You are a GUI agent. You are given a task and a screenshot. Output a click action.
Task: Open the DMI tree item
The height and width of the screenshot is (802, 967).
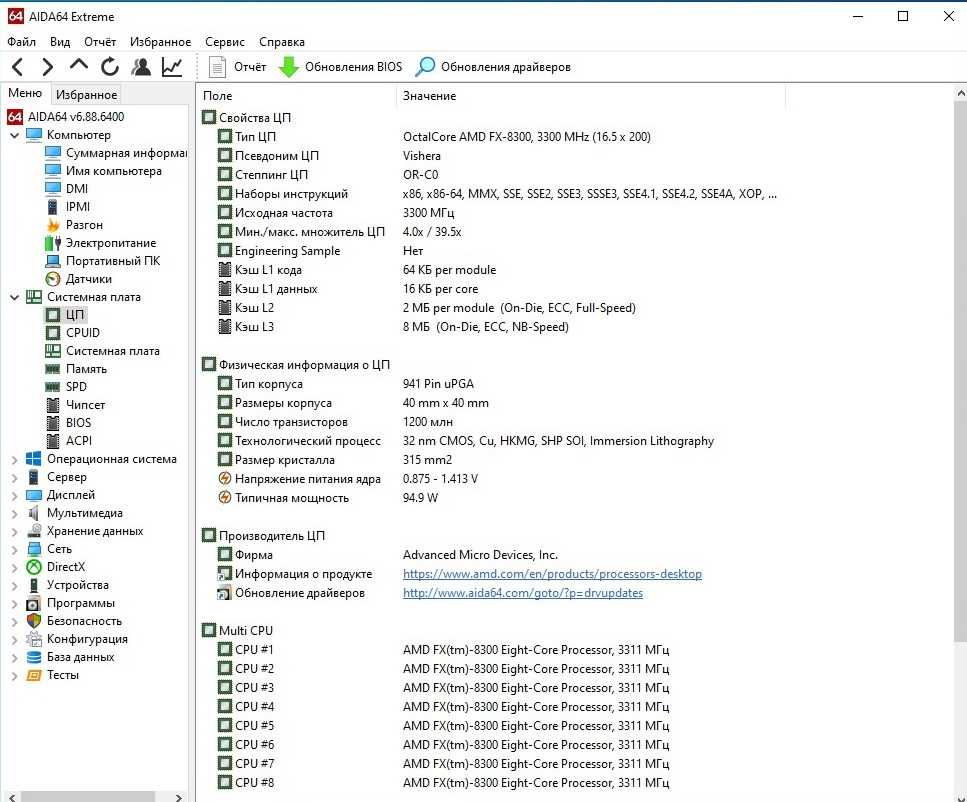67,189
